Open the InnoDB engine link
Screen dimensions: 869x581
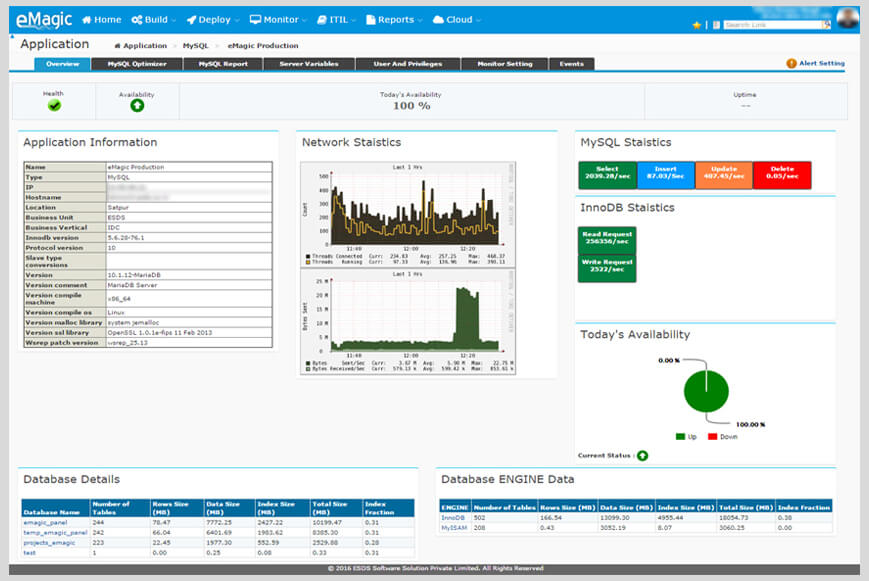(x=453, y=518)
